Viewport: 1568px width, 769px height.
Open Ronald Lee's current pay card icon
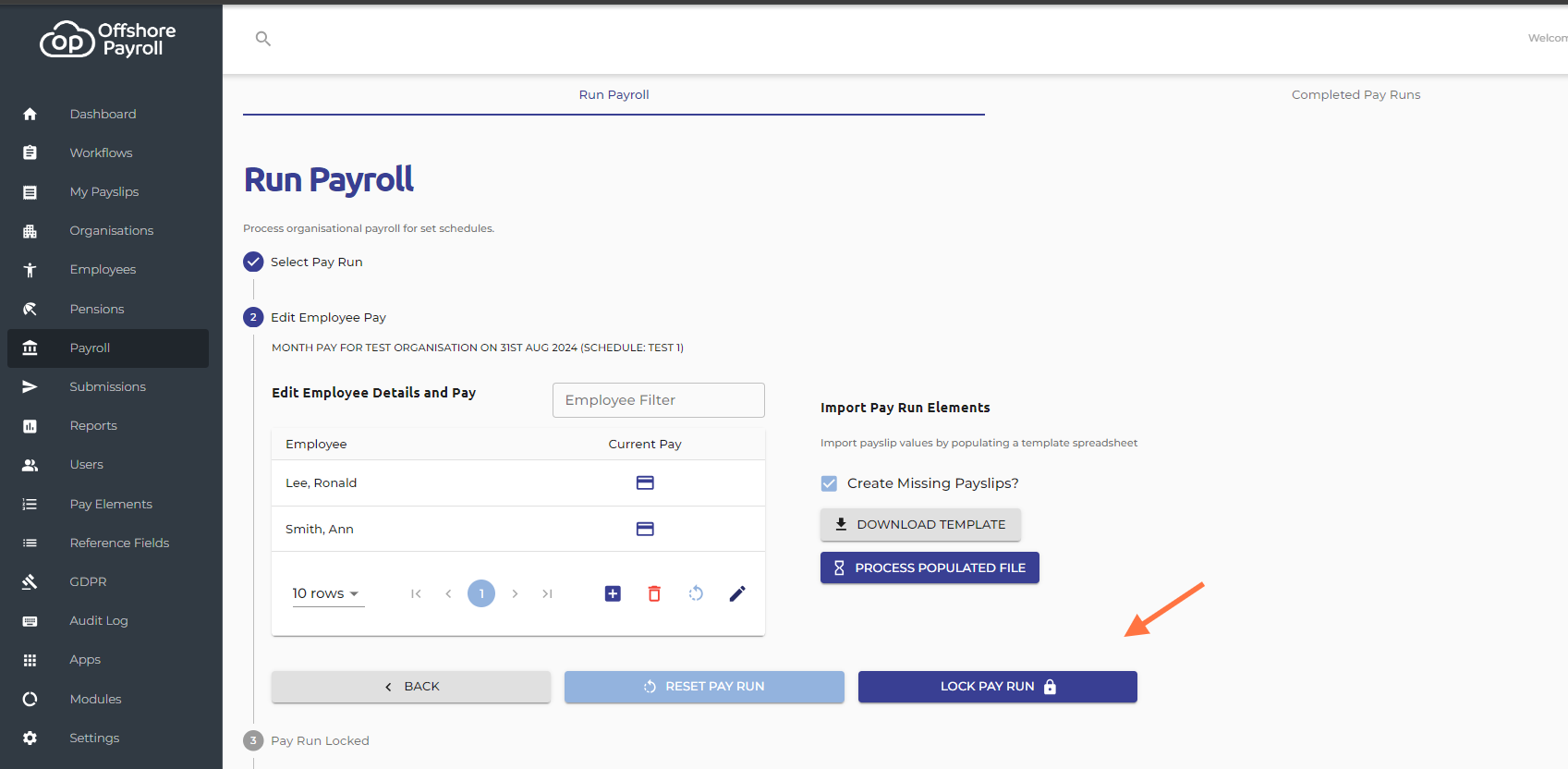[x=645, y=482]
